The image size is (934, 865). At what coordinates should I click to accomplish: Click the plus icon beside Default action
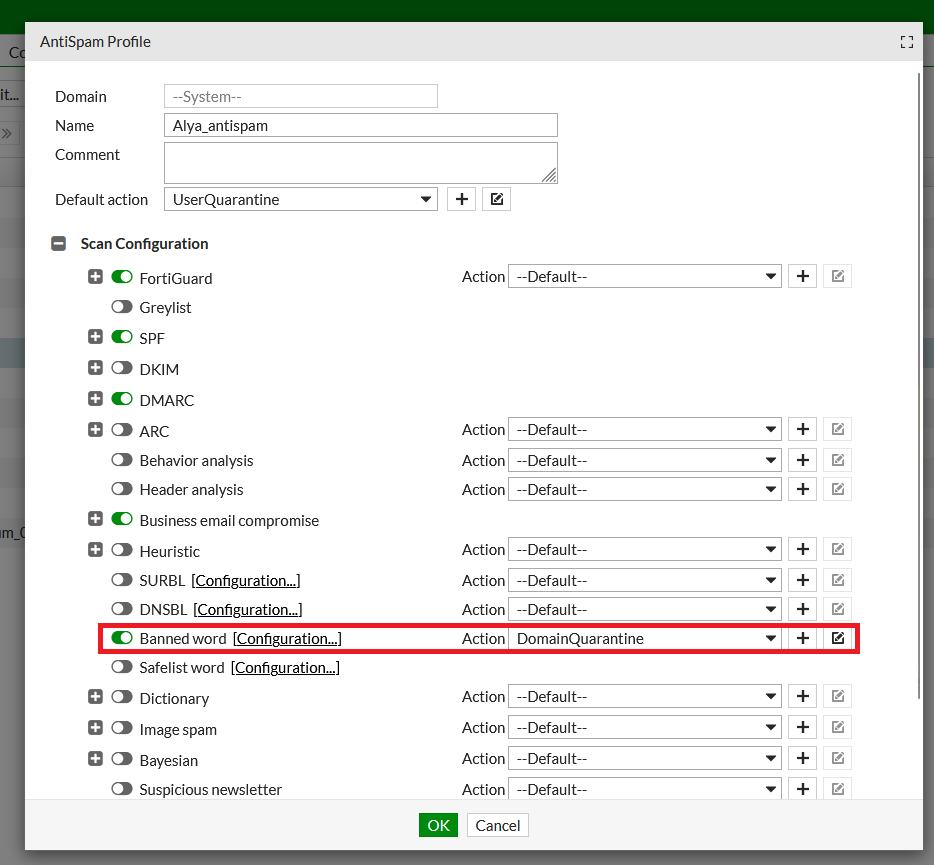tap(460, 199)
